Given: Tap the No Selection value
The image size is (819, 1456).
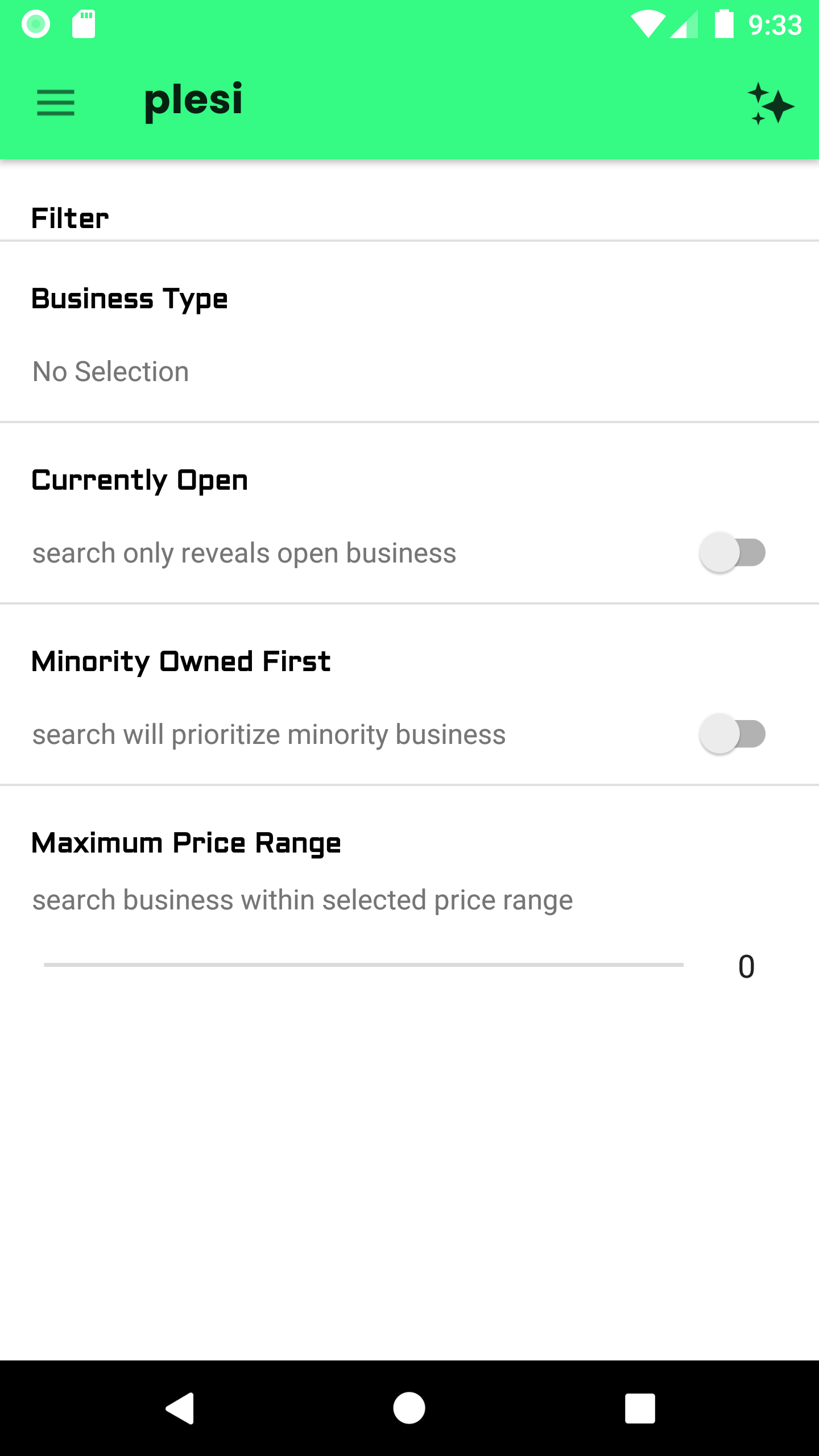Looking at the screenshot, I should pos(111,372).
